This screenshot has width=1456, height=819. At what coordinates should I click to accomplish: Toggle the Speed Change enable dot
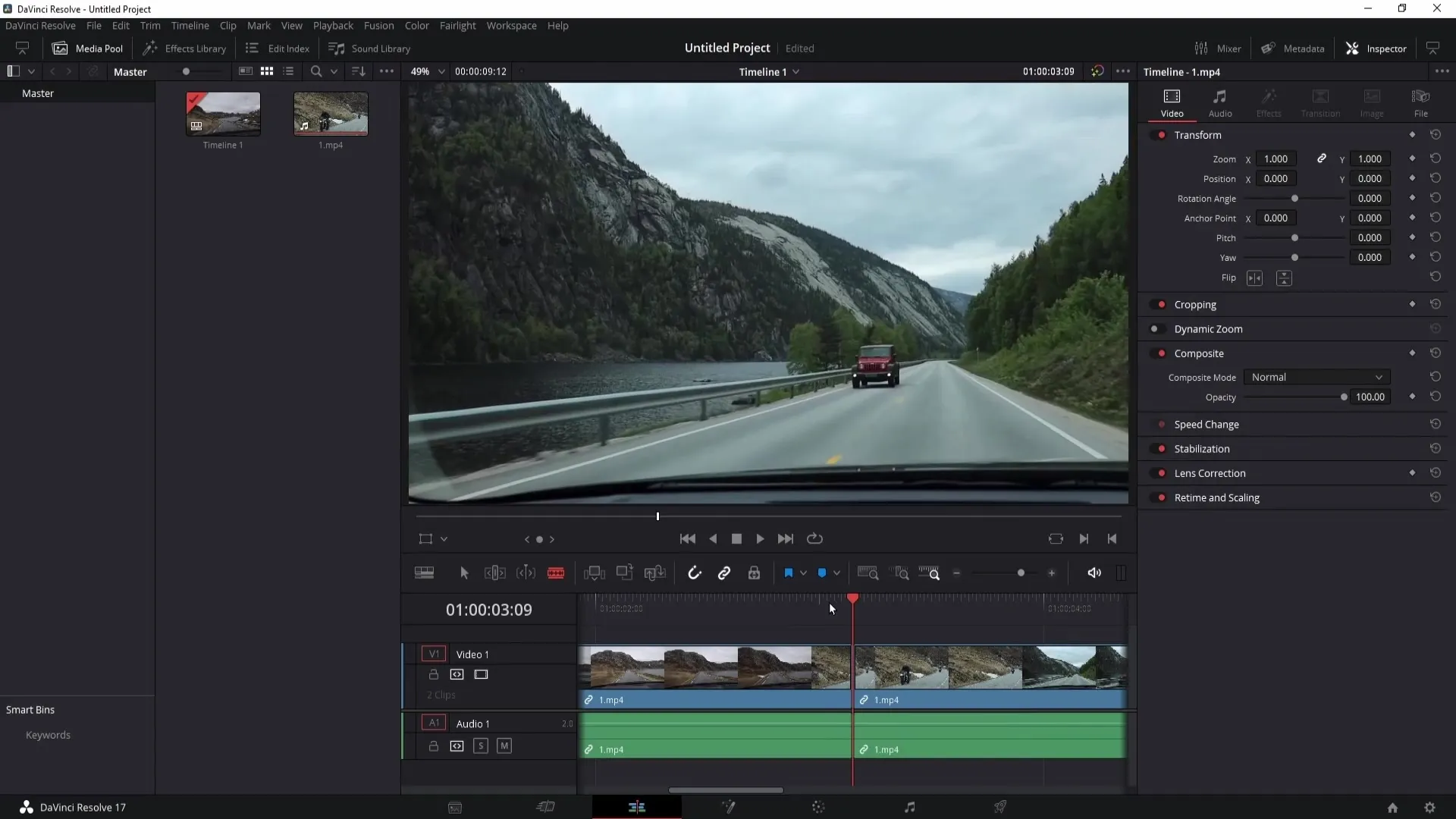click(x=1162, y=424)
